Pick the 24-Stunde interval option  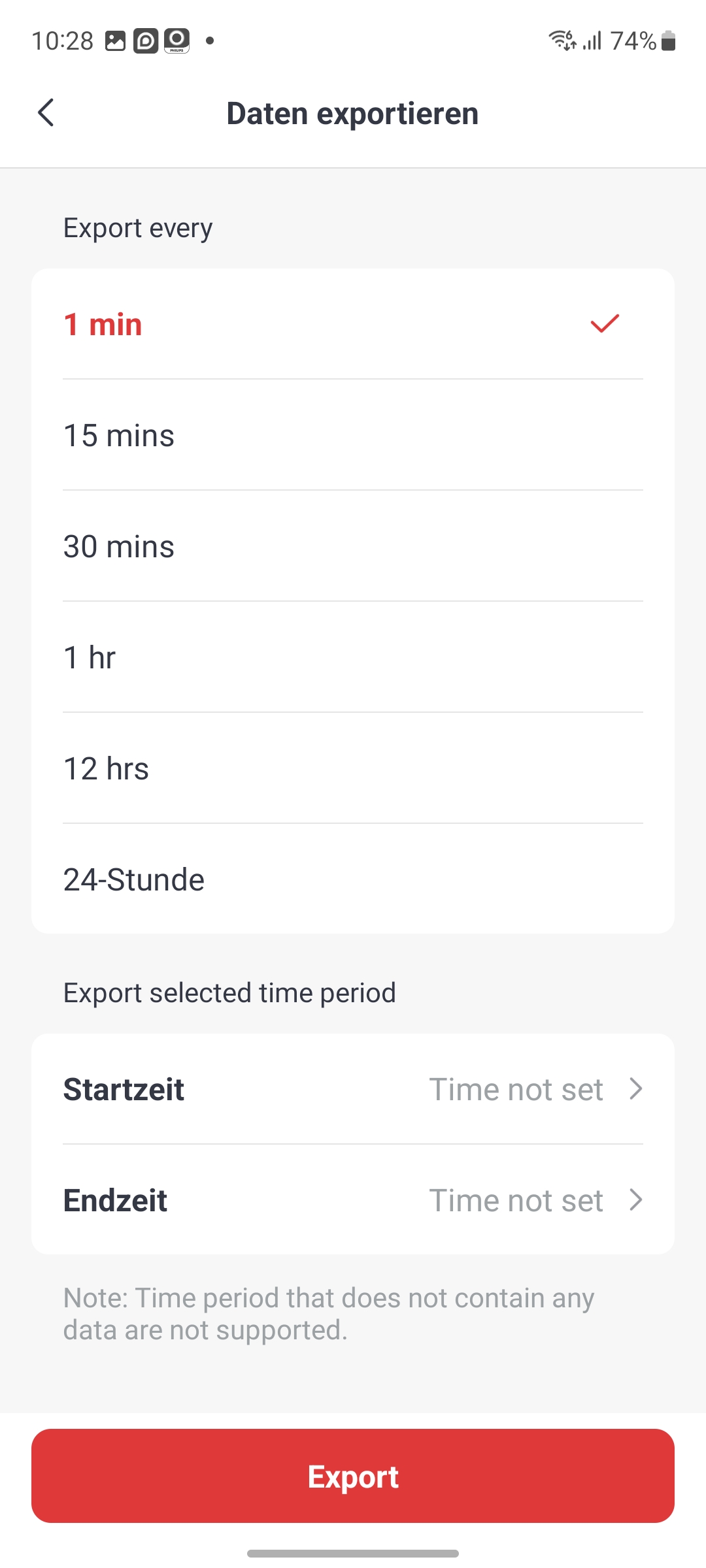[x=134, y=880]
